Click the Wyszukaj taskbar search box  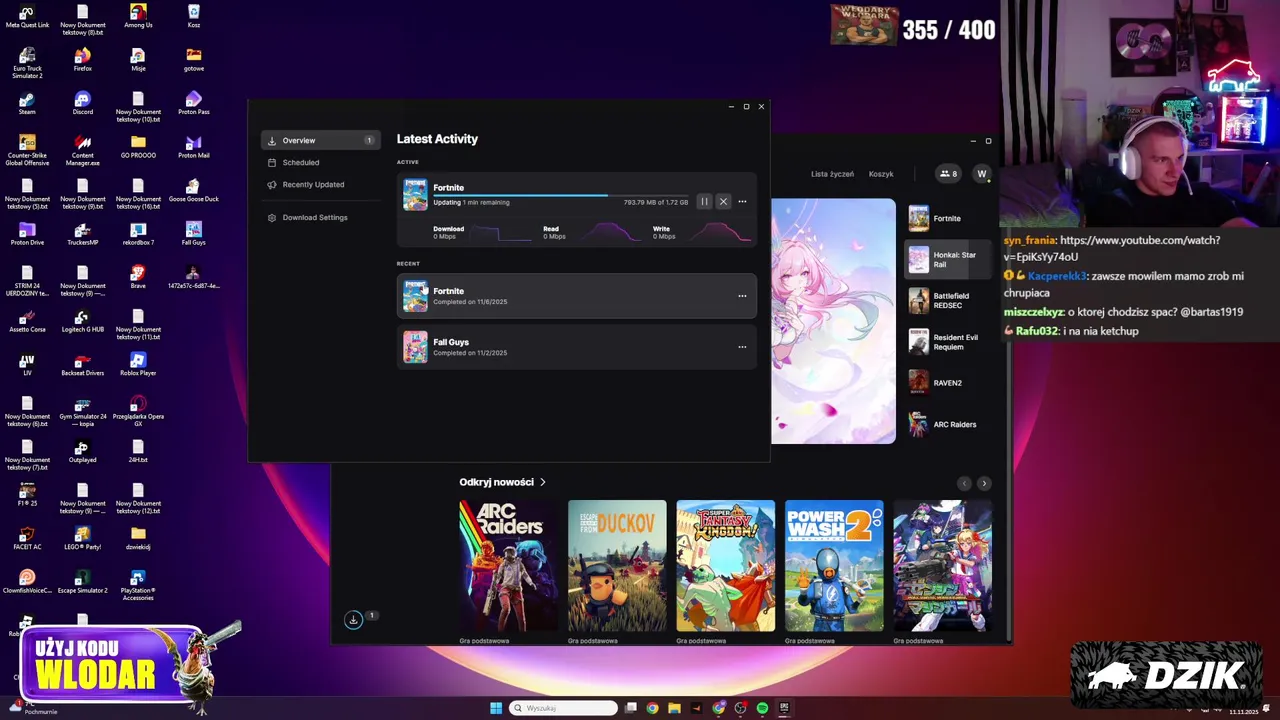coord(563,708)
